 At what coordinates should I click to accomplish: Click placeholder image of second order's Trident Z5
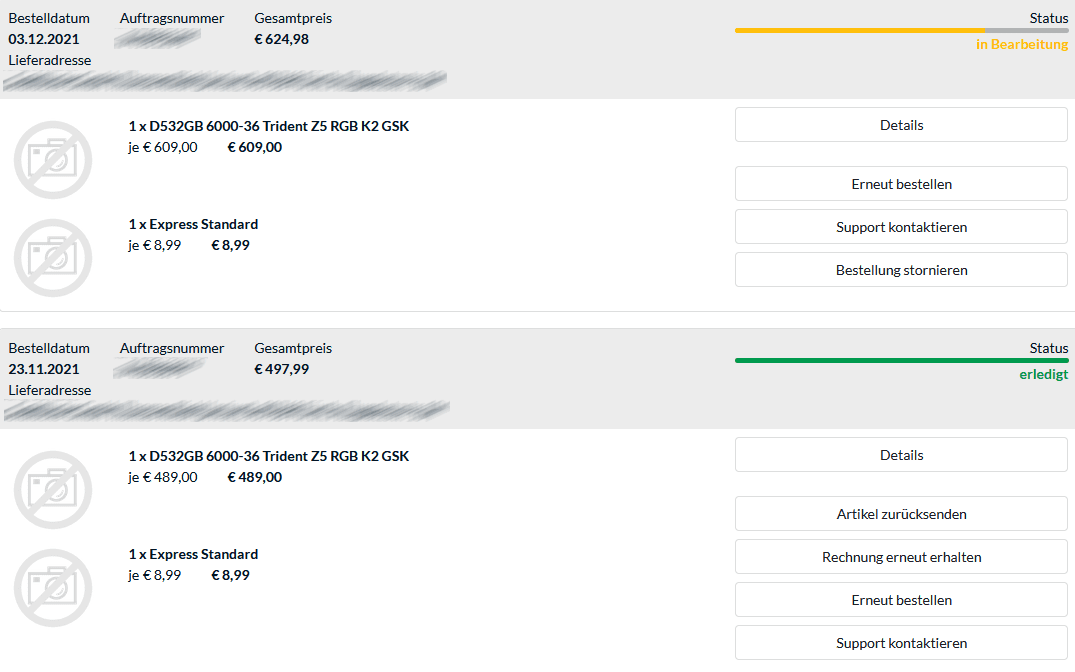(x=53, y=489)
